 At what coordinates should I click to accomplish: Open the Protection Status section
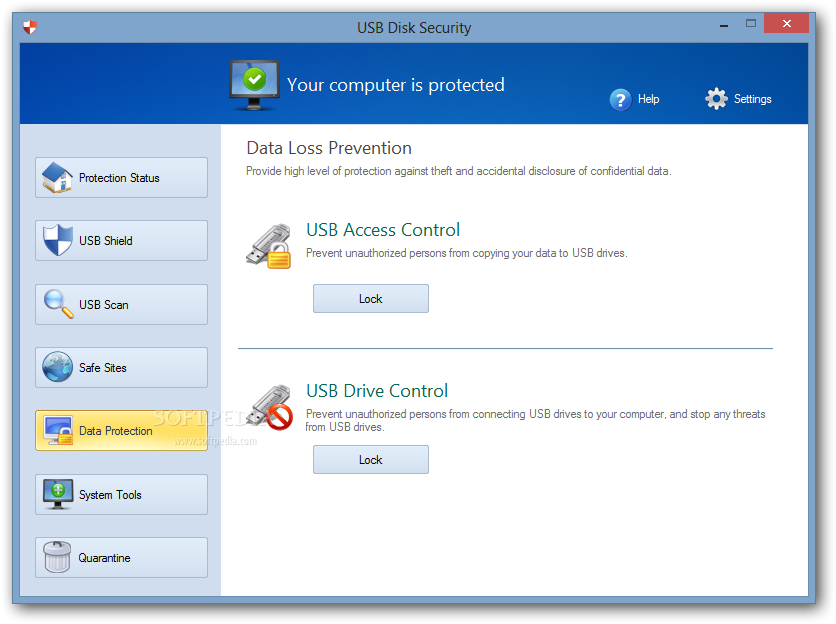click(121, 178)
